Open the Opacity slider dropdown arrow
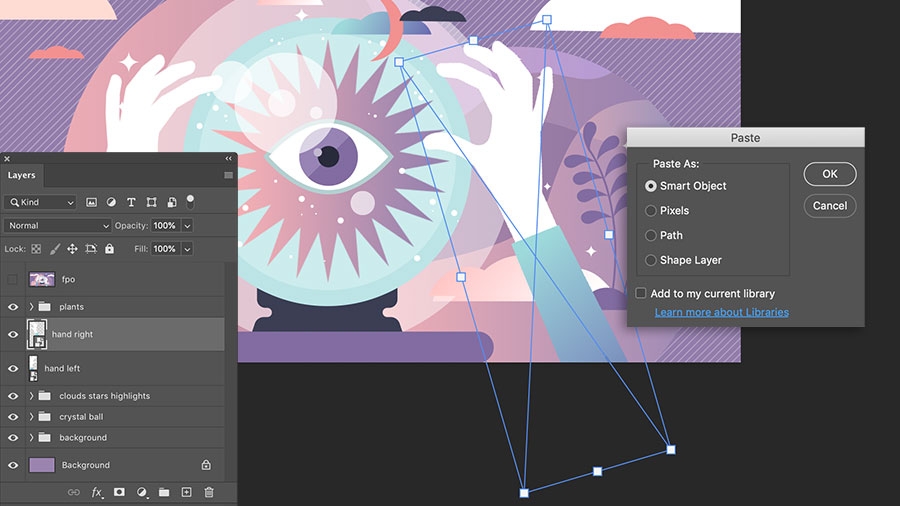900x506 pixels. click(x=187, y=225)
